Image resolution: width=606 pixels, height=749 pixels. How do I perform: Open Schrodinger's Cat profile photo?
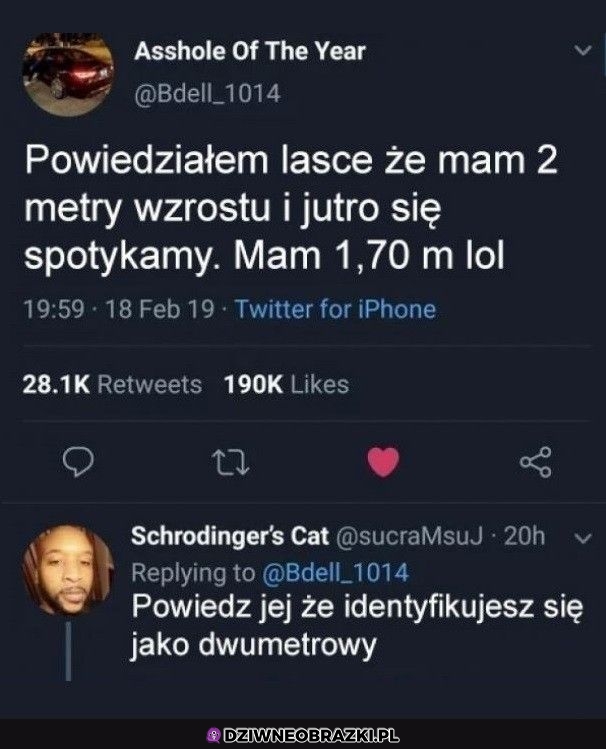[x=68, y=570]
